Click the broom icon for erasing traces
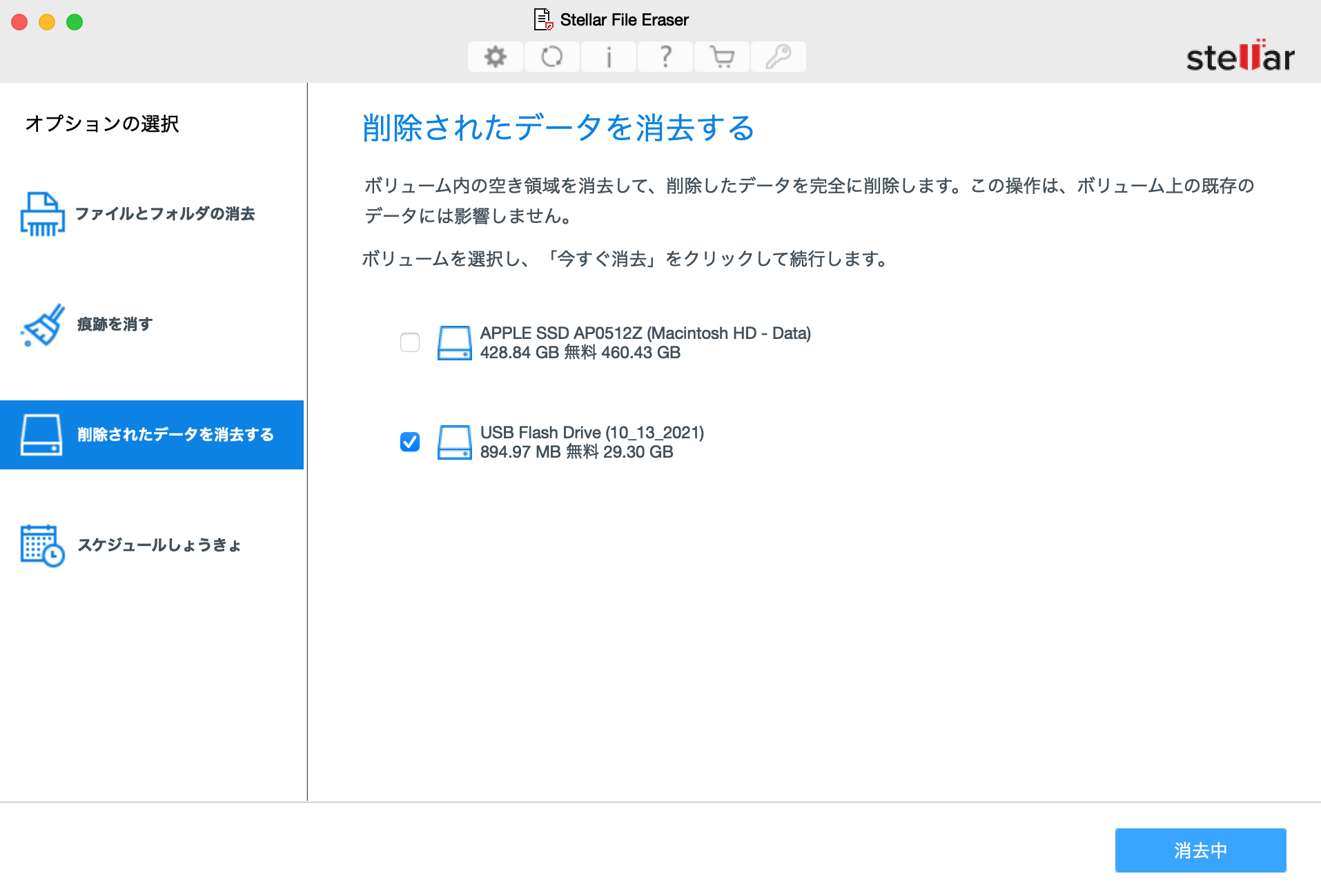 43,324
